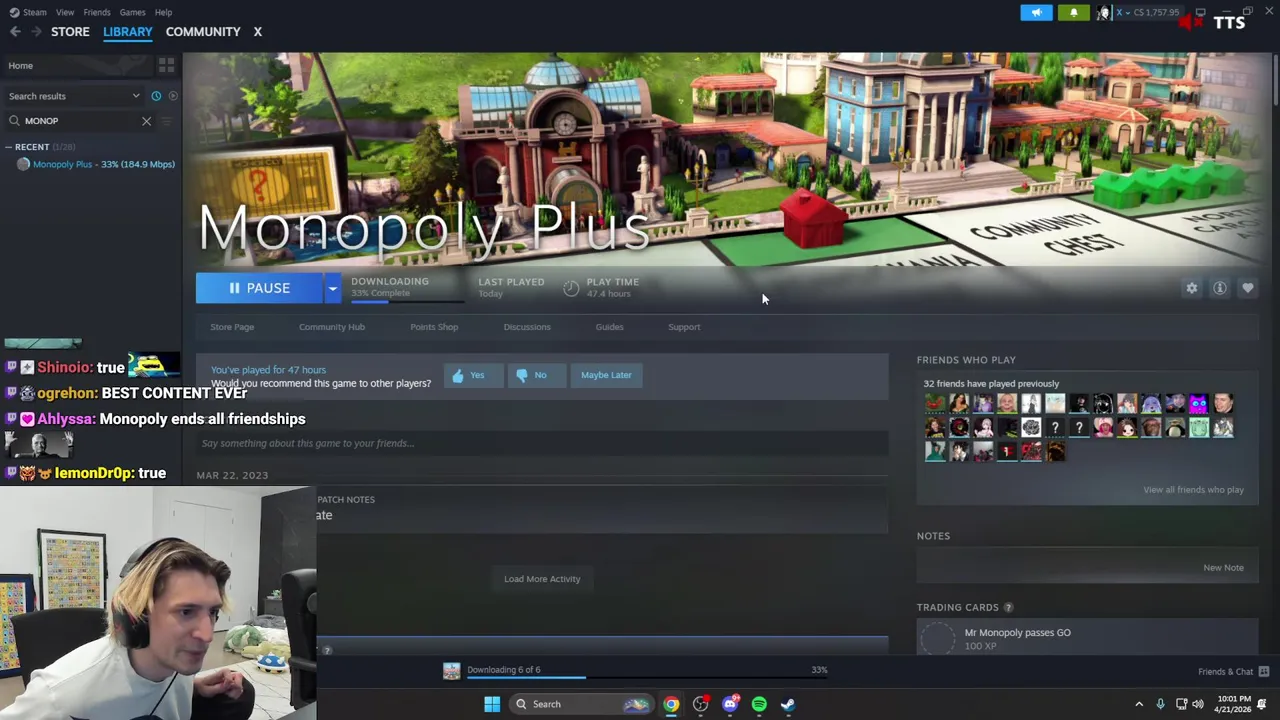Click downloading game thumbnail in bottom bar
This screenshot has width=1280, height=720.
[x=452, y=671]
